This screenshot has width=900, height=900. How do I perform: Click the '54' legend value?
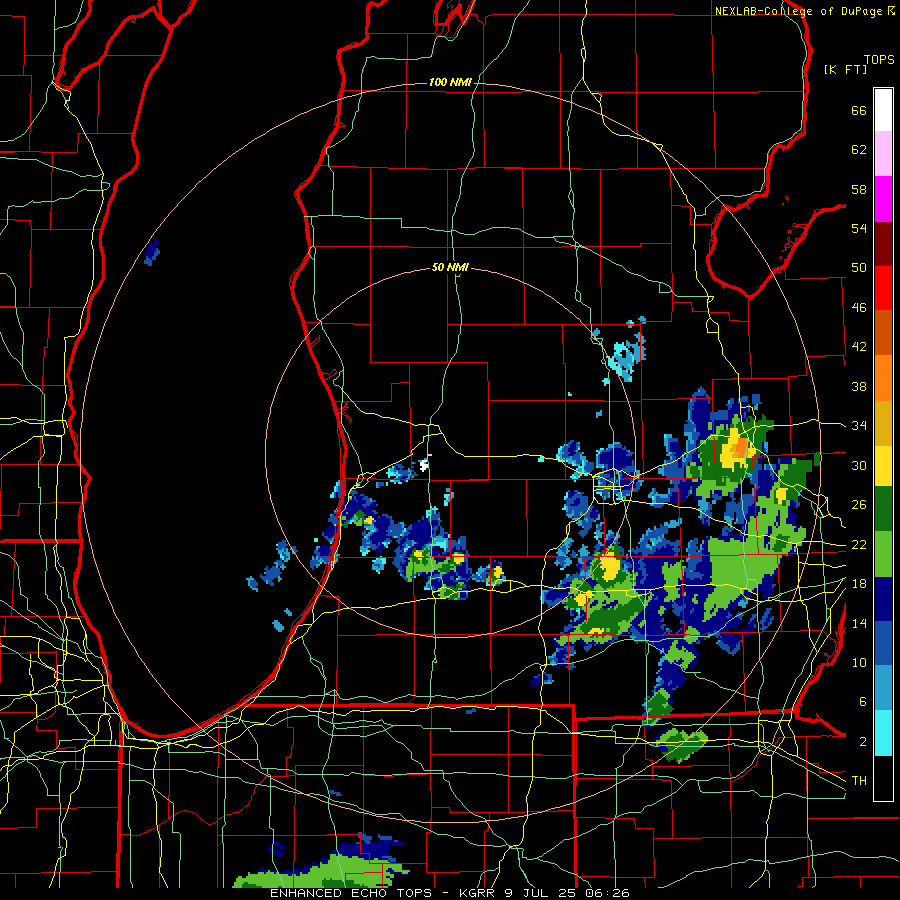[859, 228]
